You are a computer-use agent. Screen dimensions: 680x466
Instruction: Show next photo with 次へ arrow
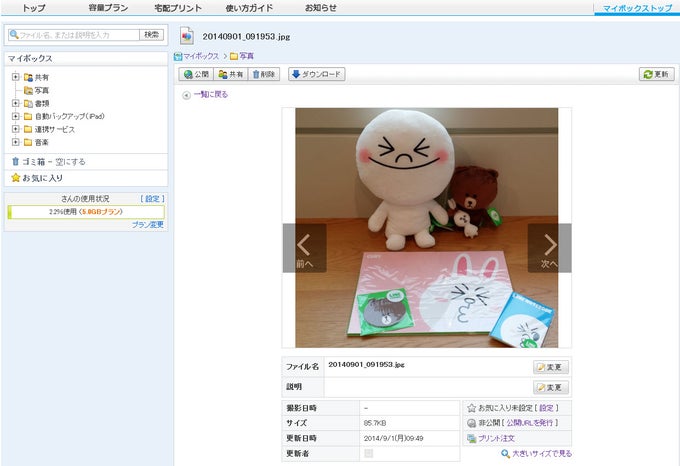(x=549, y=248)
